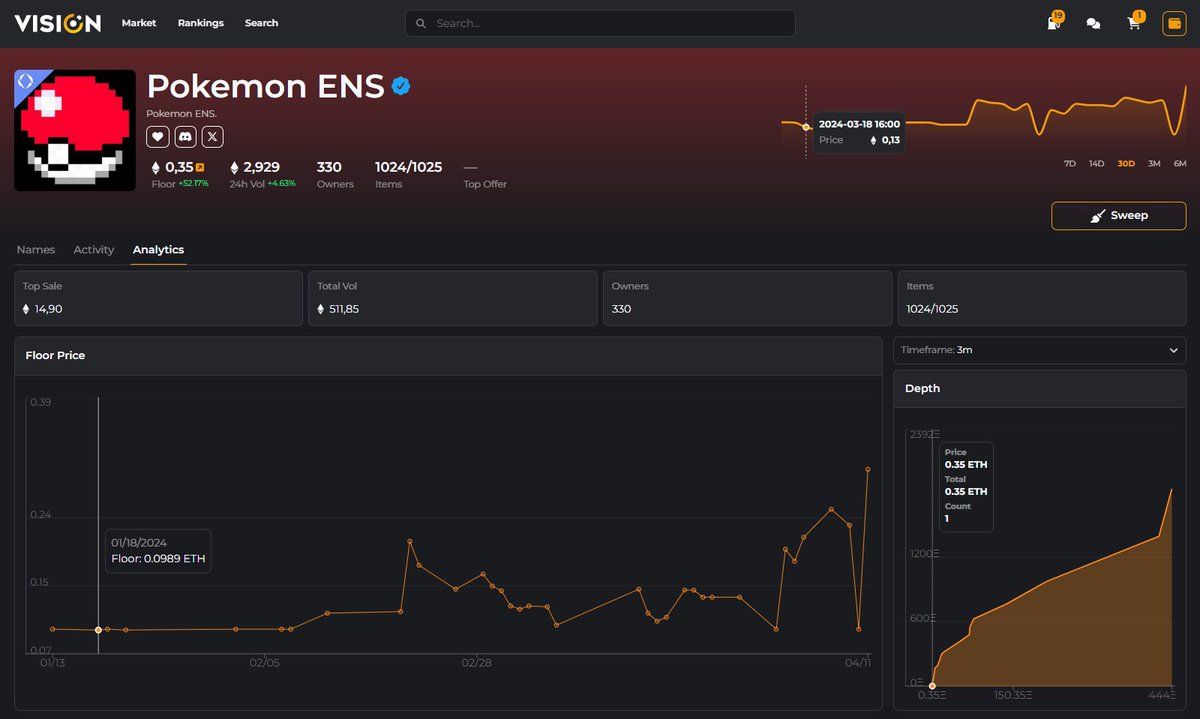Select the 14D chart range
The image size is (1200, 719).
1097,163
